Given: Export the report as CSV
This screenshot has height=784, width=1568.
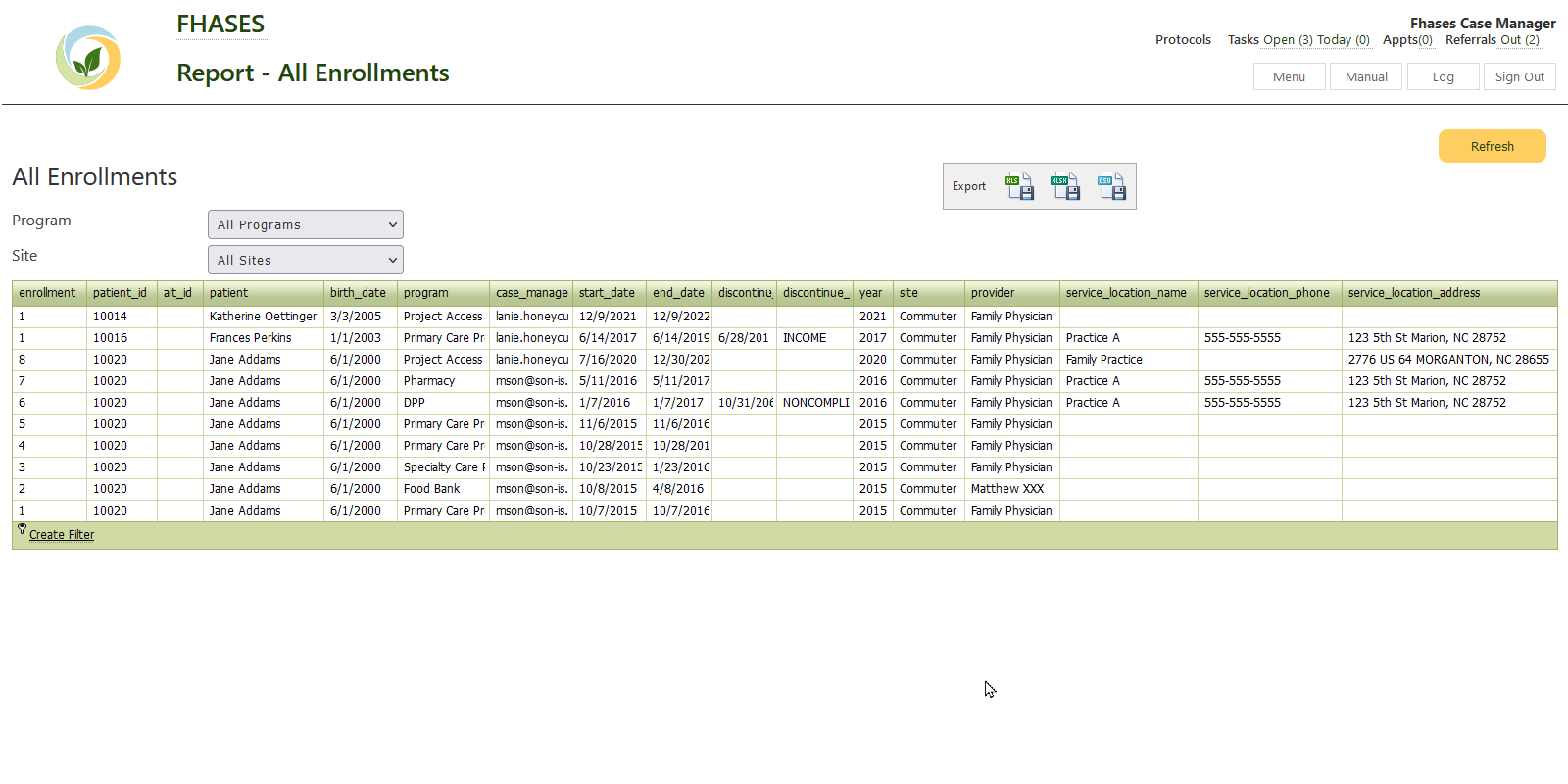Looking at the screenshot, I should click(1111, 186).
